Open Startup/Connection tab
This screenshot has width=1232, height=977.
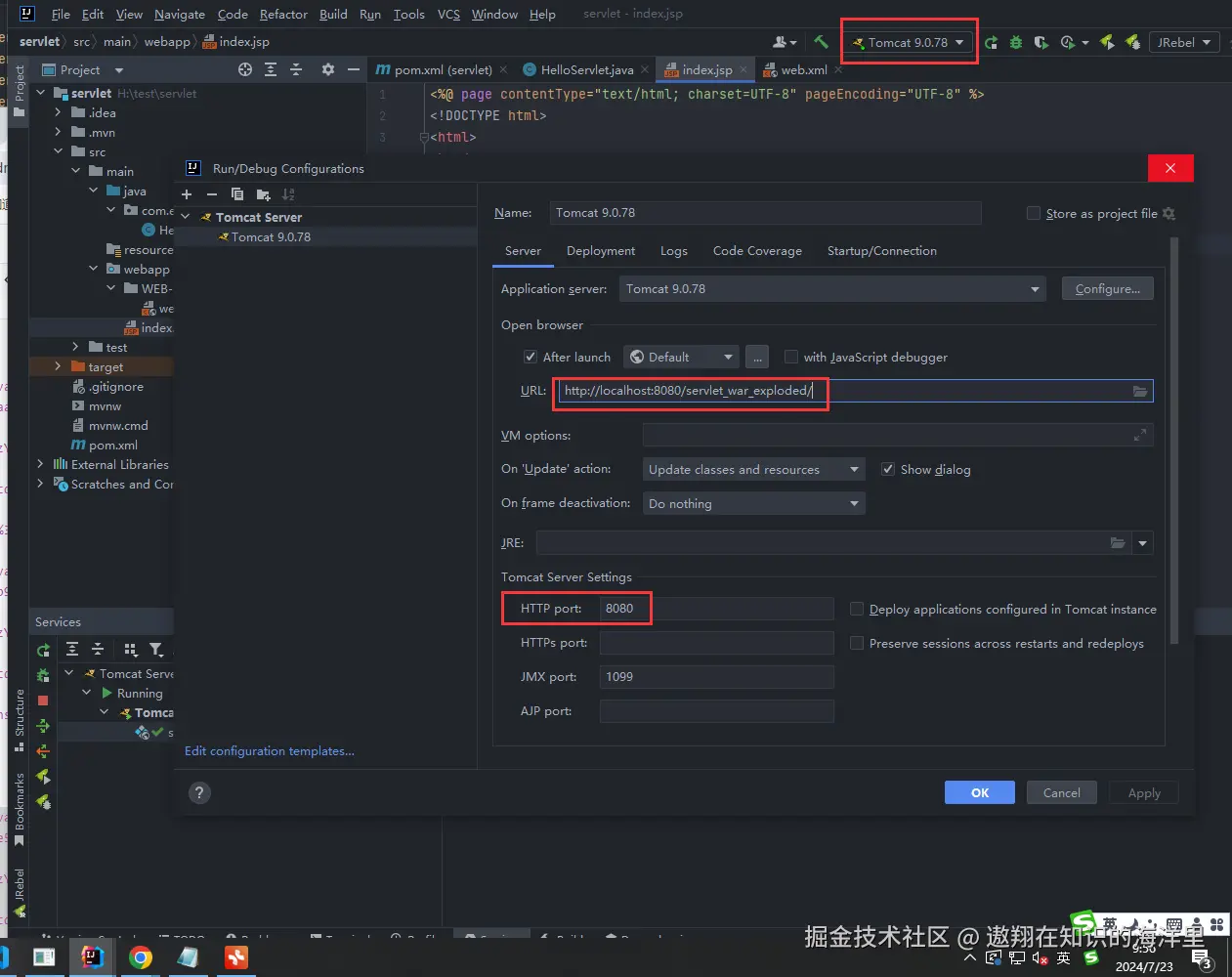click(x=882, y=251)
